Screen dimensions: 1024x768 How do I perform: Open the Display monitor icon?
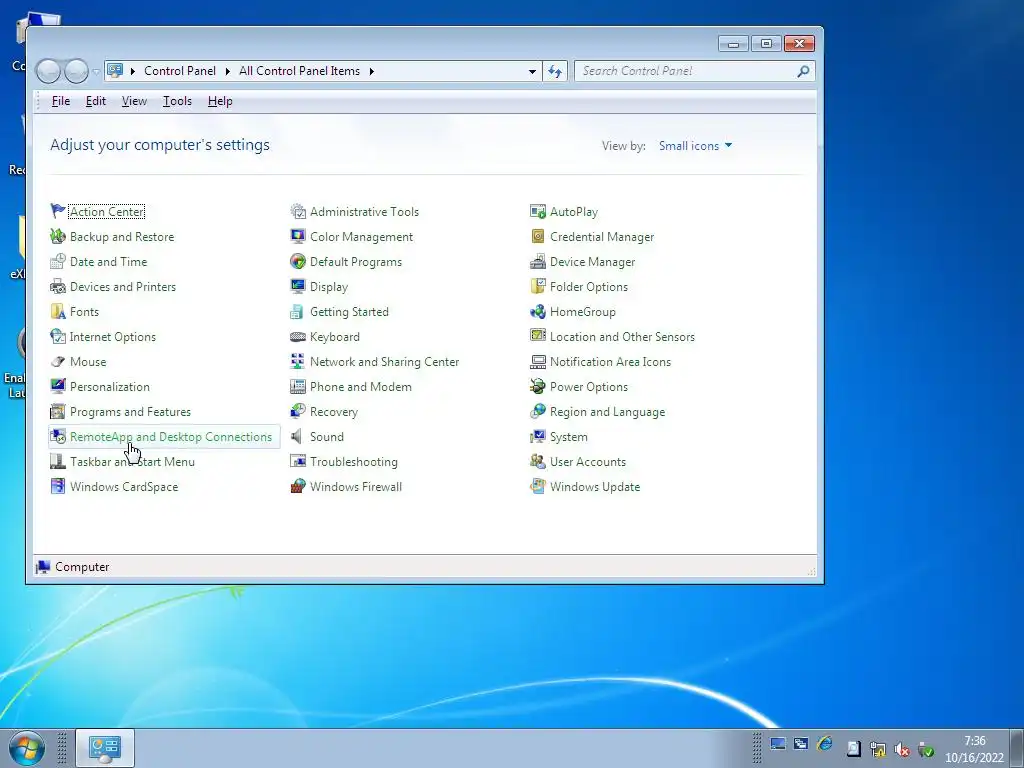click(298, 286)
